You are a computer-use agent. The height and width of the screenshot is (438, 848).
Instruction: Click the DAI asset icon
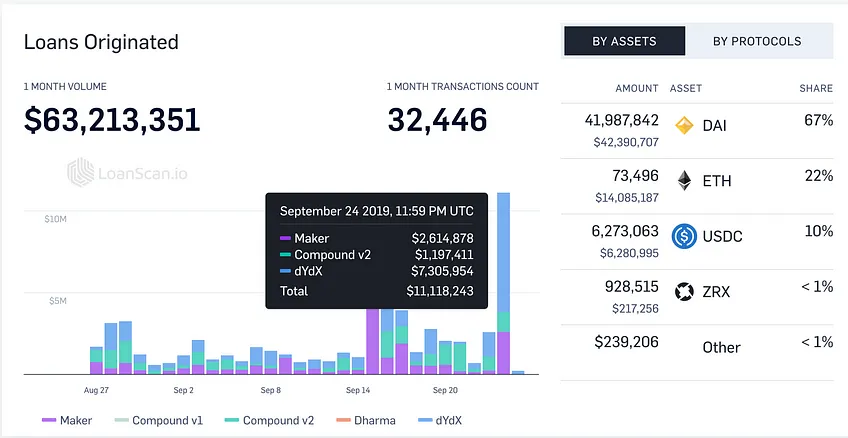[684, 125]
